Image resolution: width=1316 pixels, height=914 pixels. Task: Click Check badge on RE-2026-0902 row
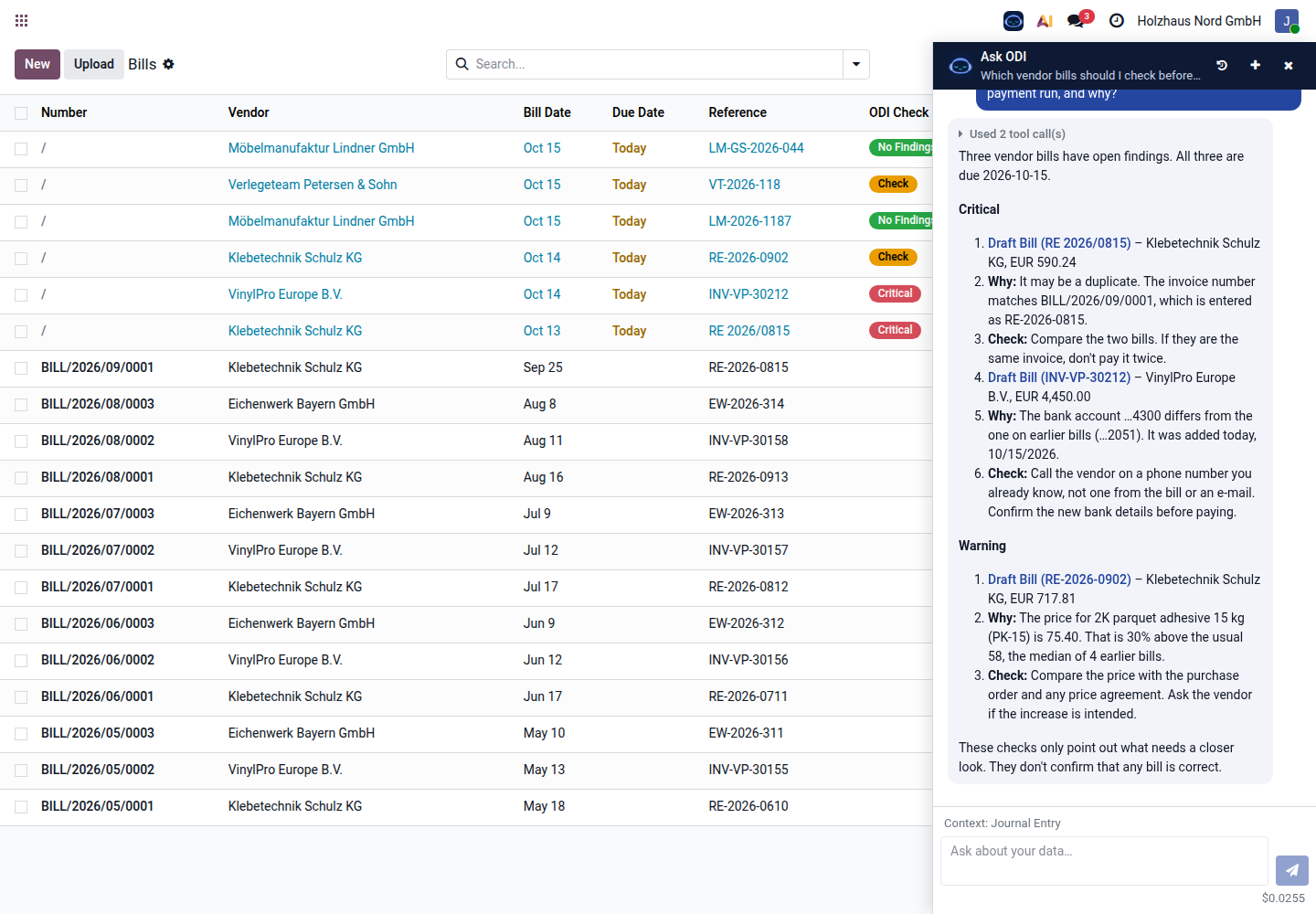tap(893, 257)
